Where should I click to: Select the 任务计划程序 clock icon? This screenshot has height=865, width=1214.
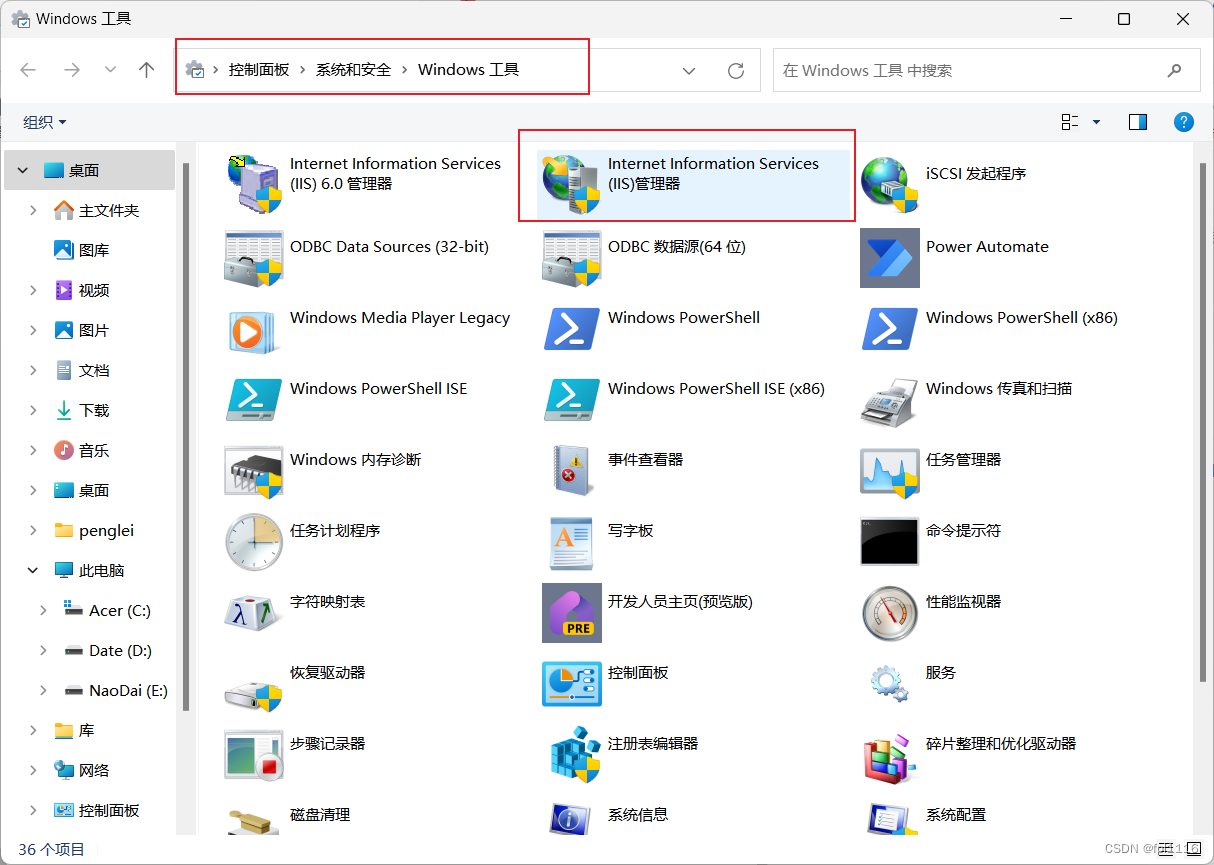coord(254,541)
